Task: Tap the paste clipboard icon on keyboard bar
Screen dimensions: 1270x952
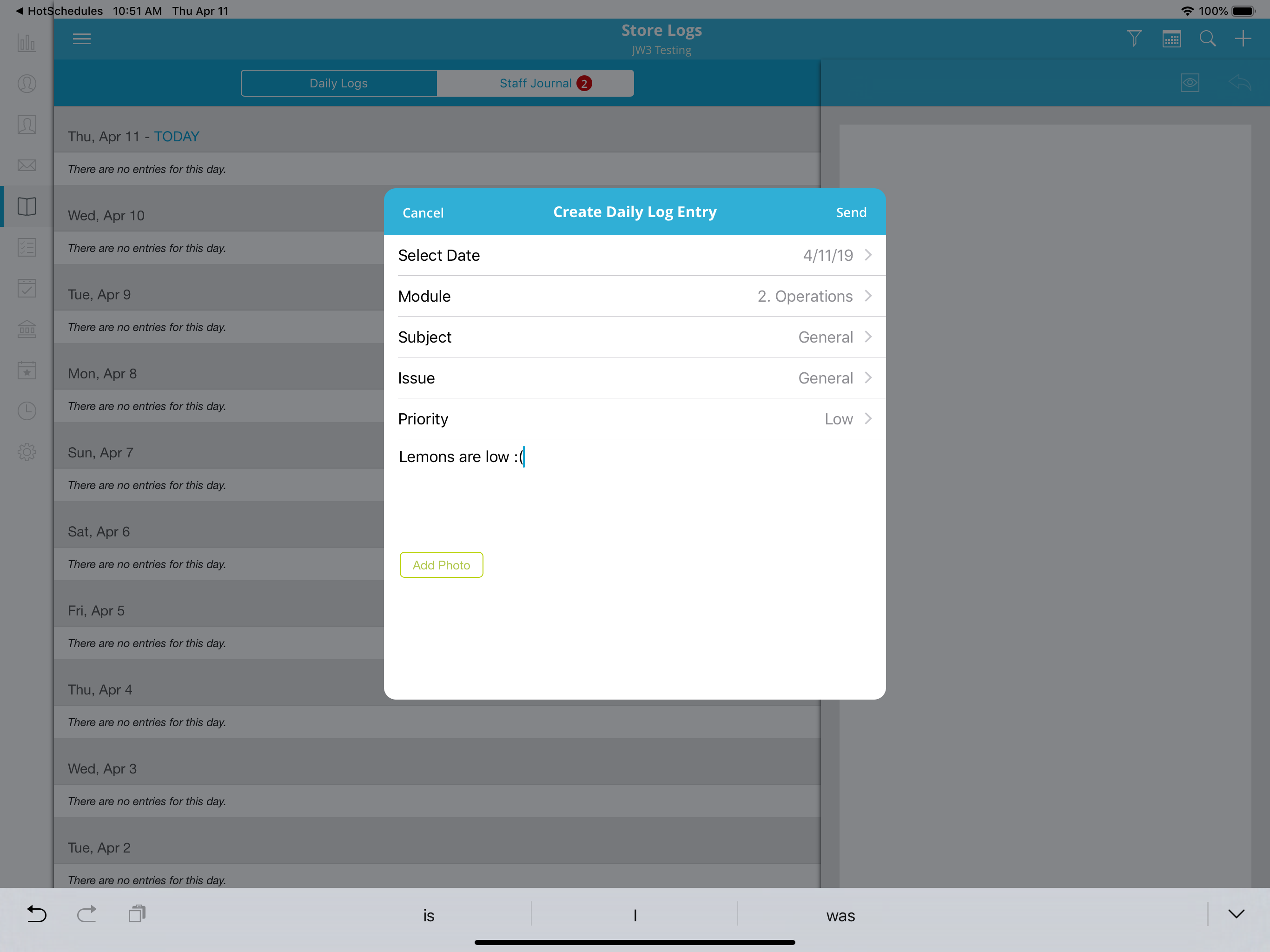Action: click(x=137, y=914)
